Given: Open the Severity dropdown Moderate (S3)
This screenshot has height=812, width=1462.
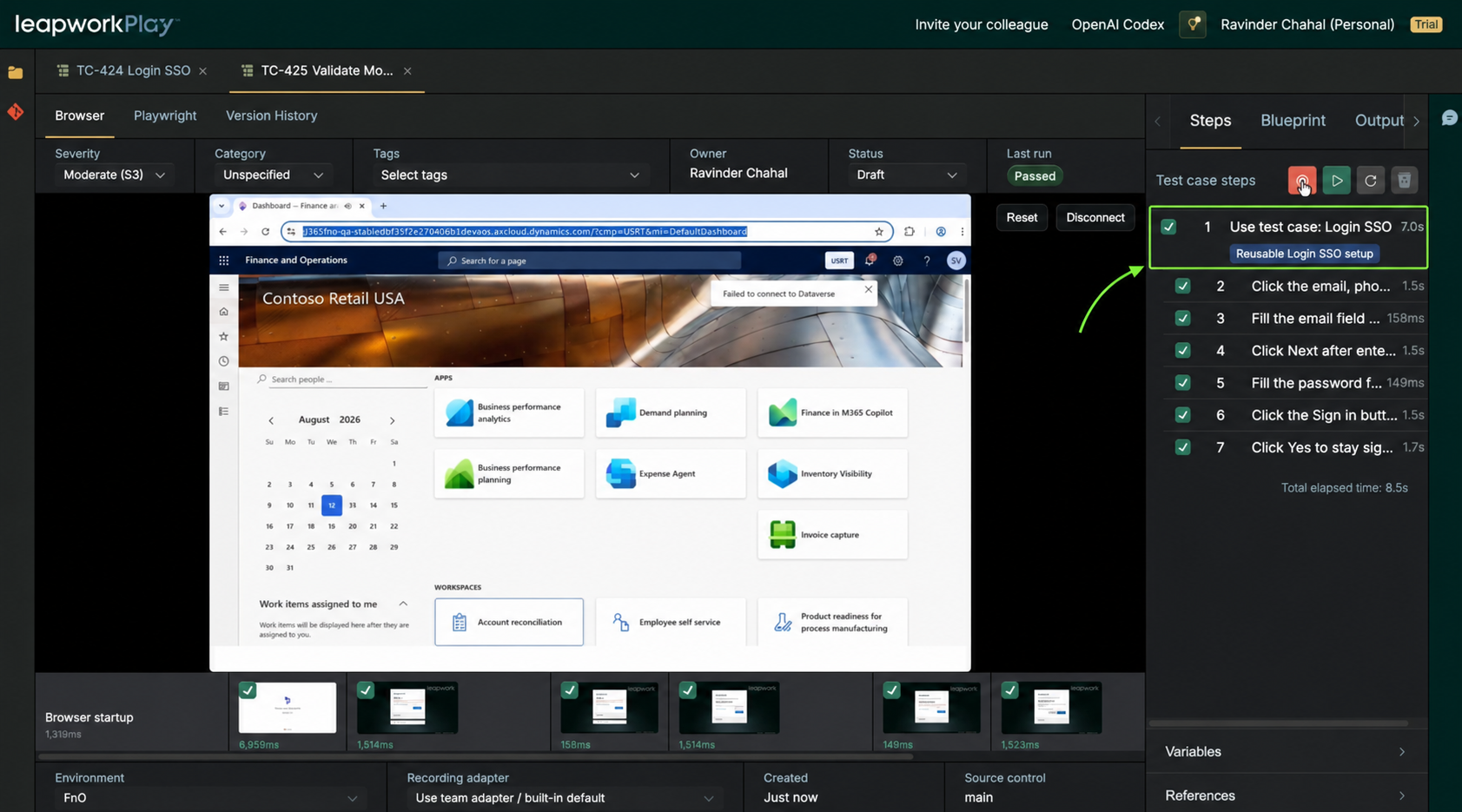Looking at the screenshot, I should pos(114,175).
